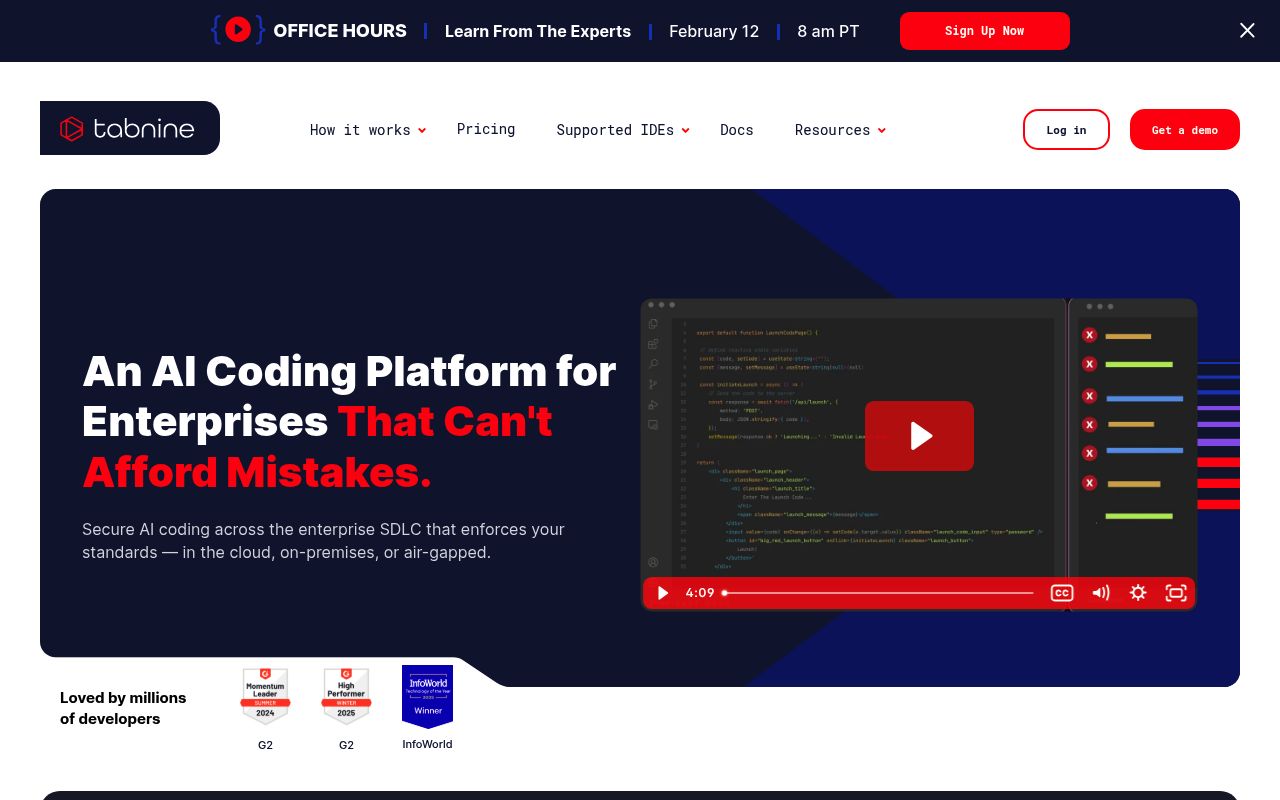Image resolution: width=1280 pixels, height=800 pixels.
Task: Go to the Pricing page
Action: [x=486, y=129]
